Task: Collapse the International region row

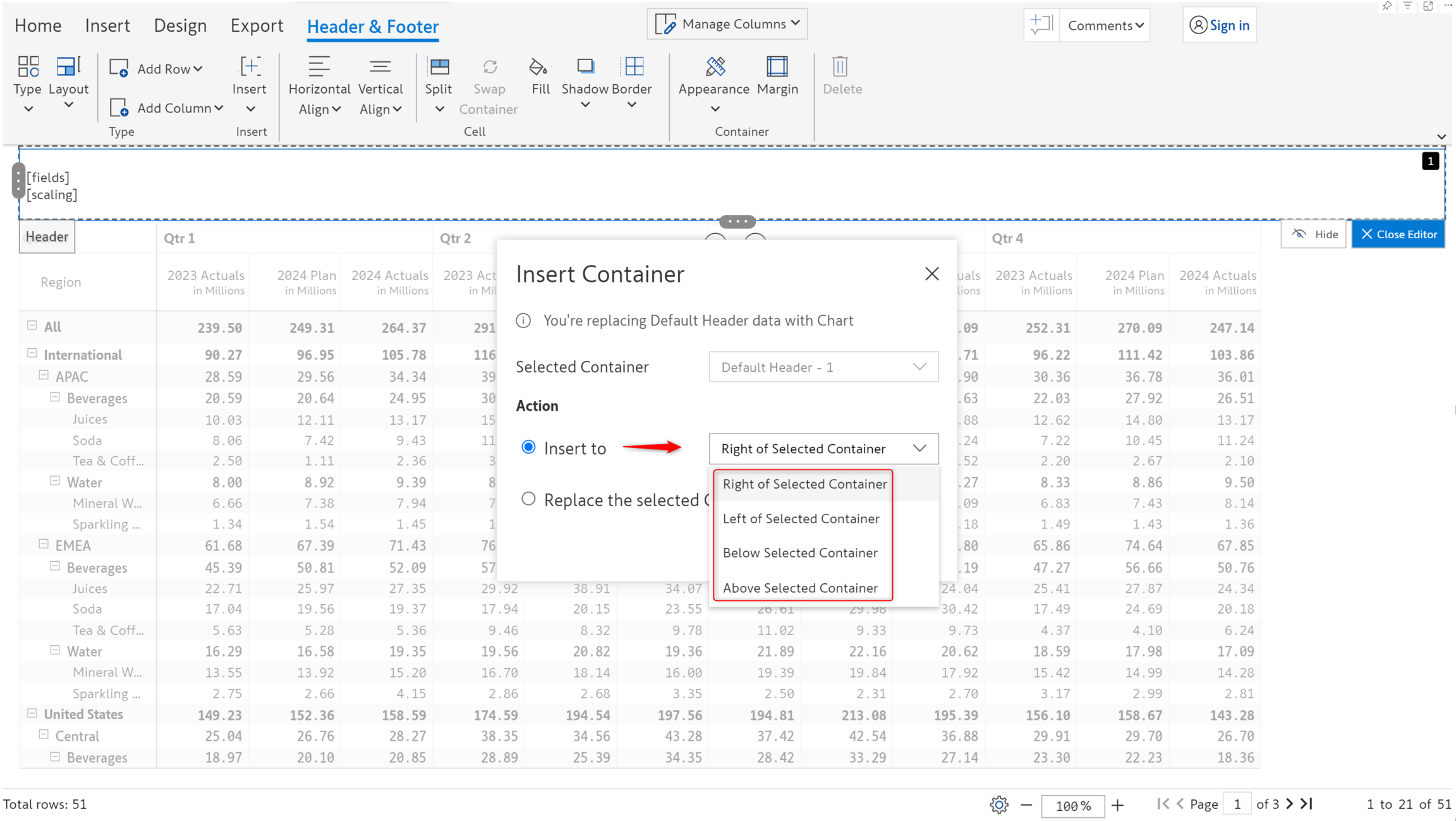Action: click(x=32, y=353)
